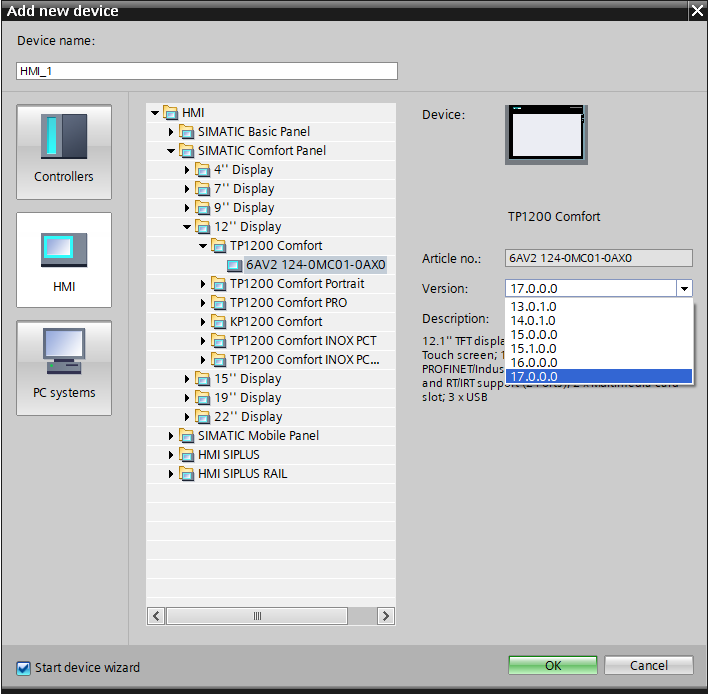
Task: Expand the 4'' Display node
Action: pyautogui.click(x=187, y=170)
